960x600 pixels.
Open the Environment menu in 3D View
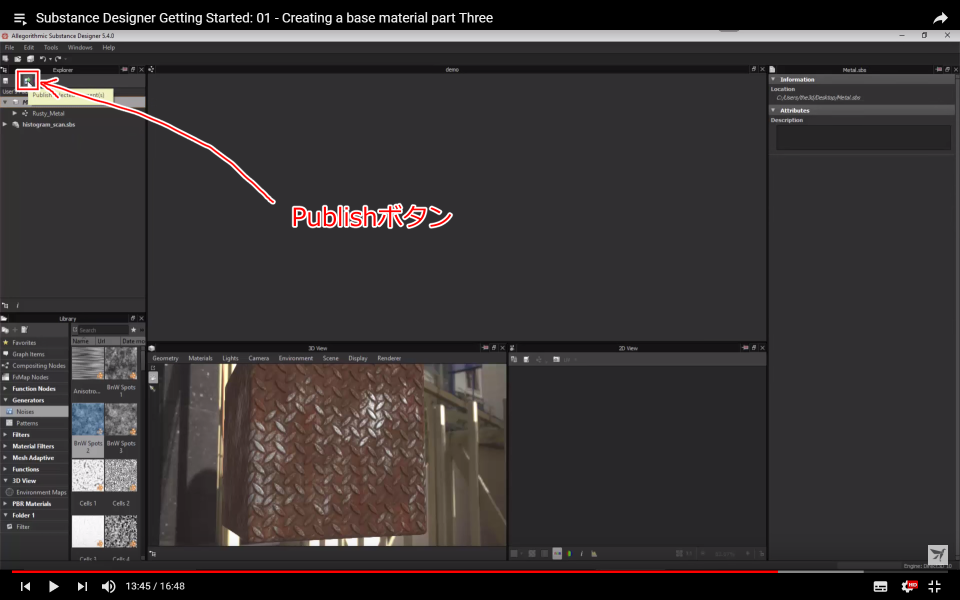[x=296, y=358]
